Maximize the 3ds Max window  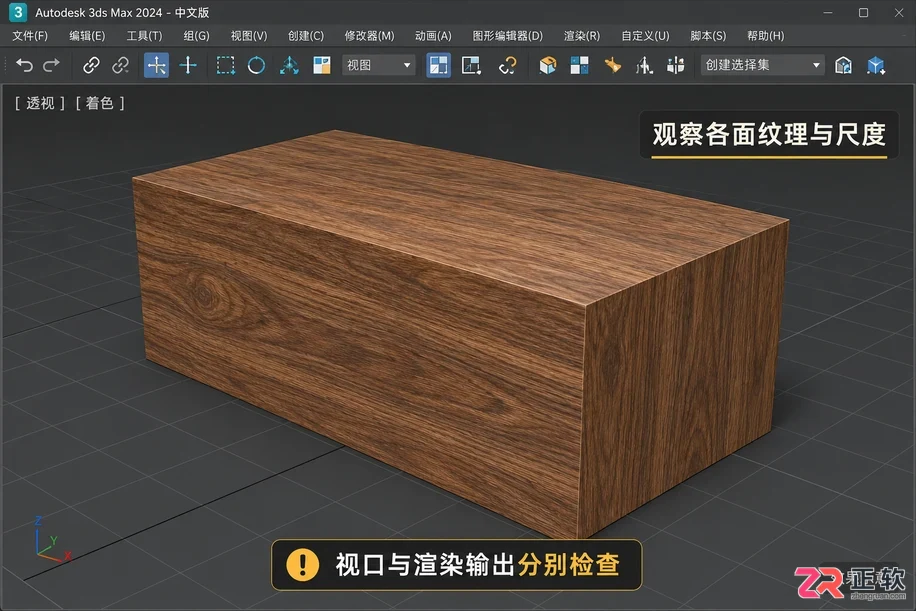point(863,12)
